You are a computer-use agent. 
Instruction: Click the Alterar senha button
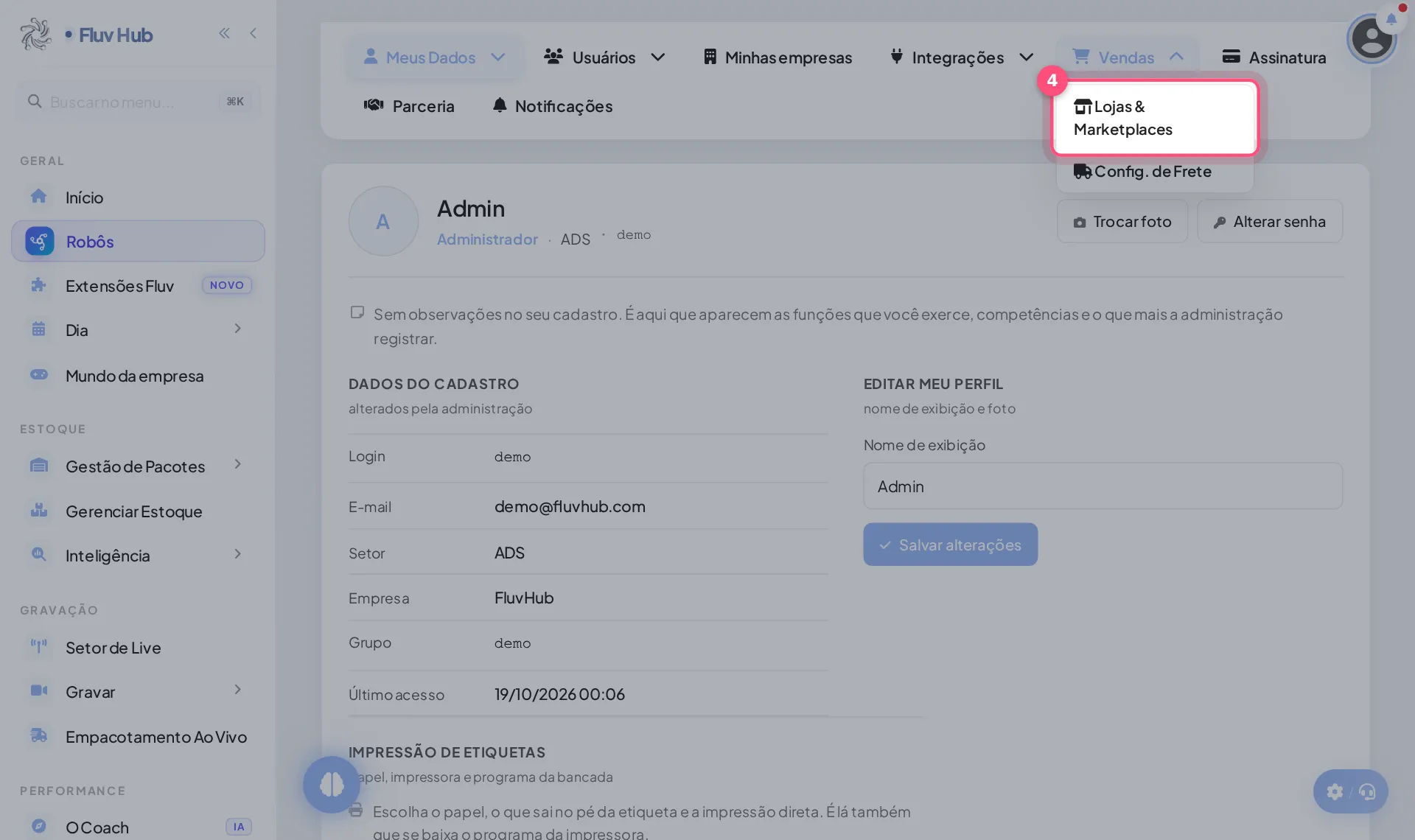click(x=1270, y=221)
